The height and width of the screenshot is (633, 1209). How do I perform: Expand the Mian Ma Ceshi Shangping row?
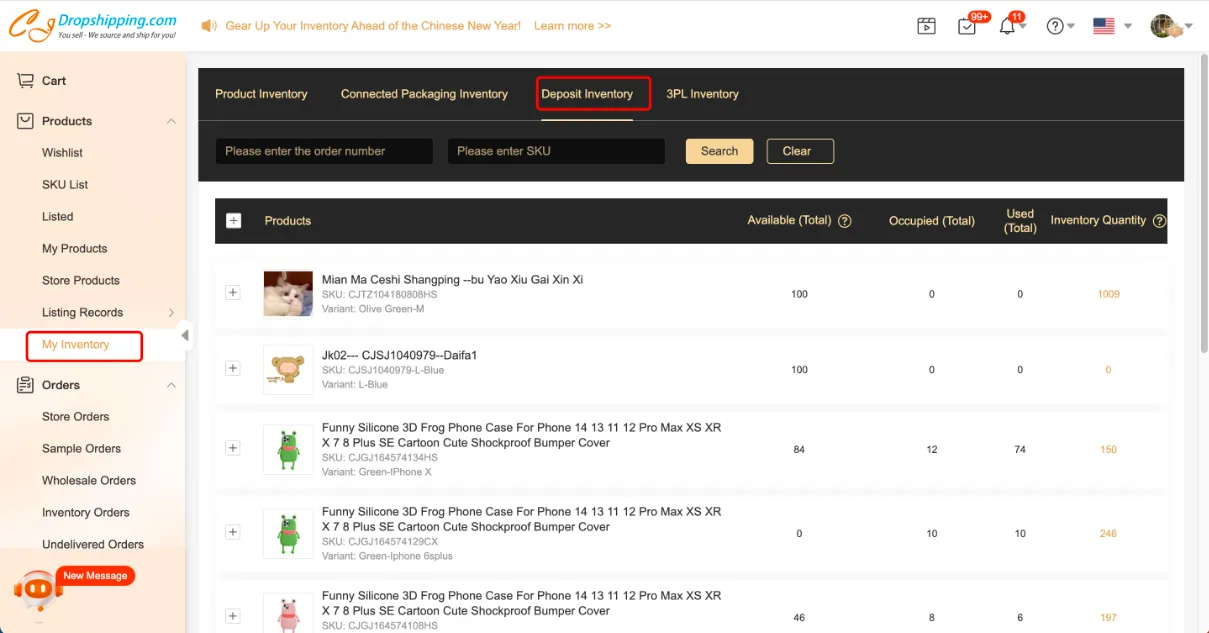pos(233,293)
